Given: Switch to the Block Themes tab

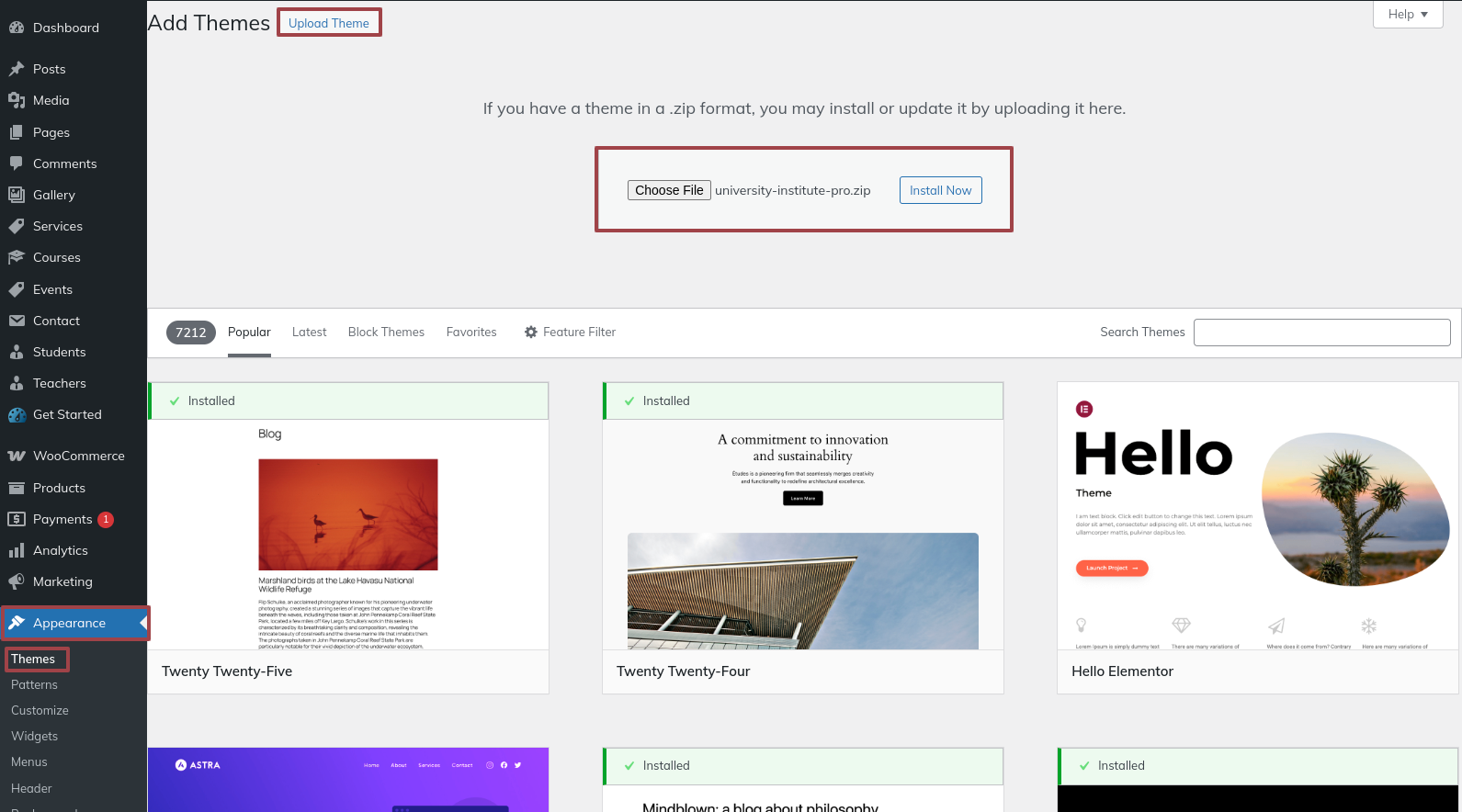Looking at the screenshot, I should [x=386, y=333].
